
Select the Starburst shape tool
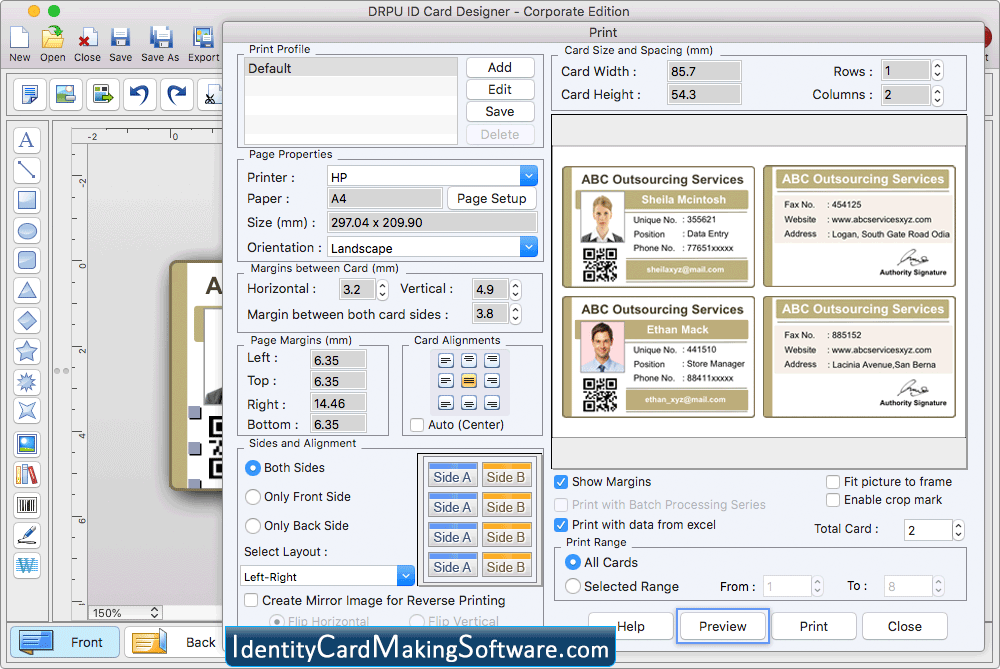coord(27,381)
